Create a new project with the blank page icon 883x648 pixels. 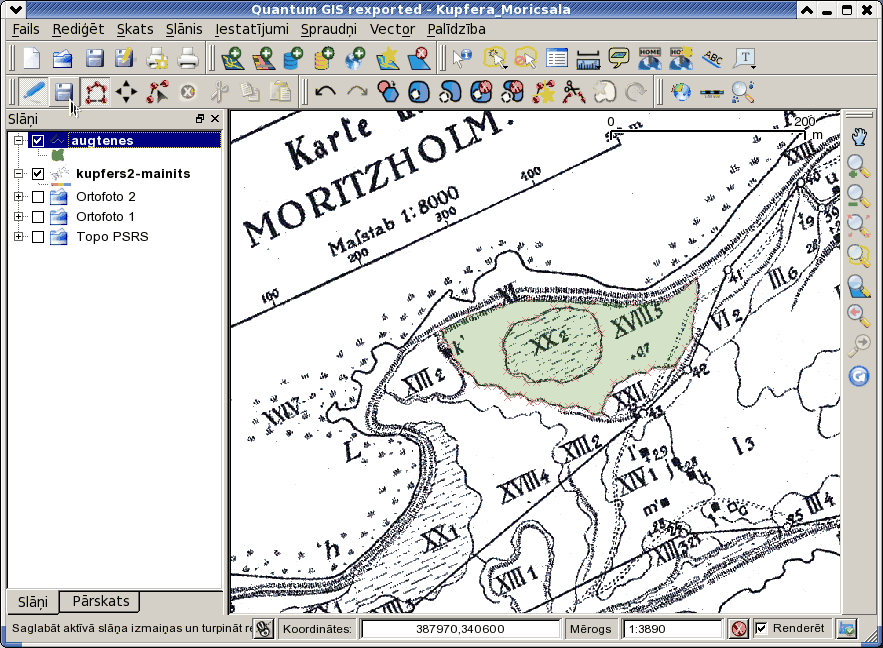click(32, 59)
